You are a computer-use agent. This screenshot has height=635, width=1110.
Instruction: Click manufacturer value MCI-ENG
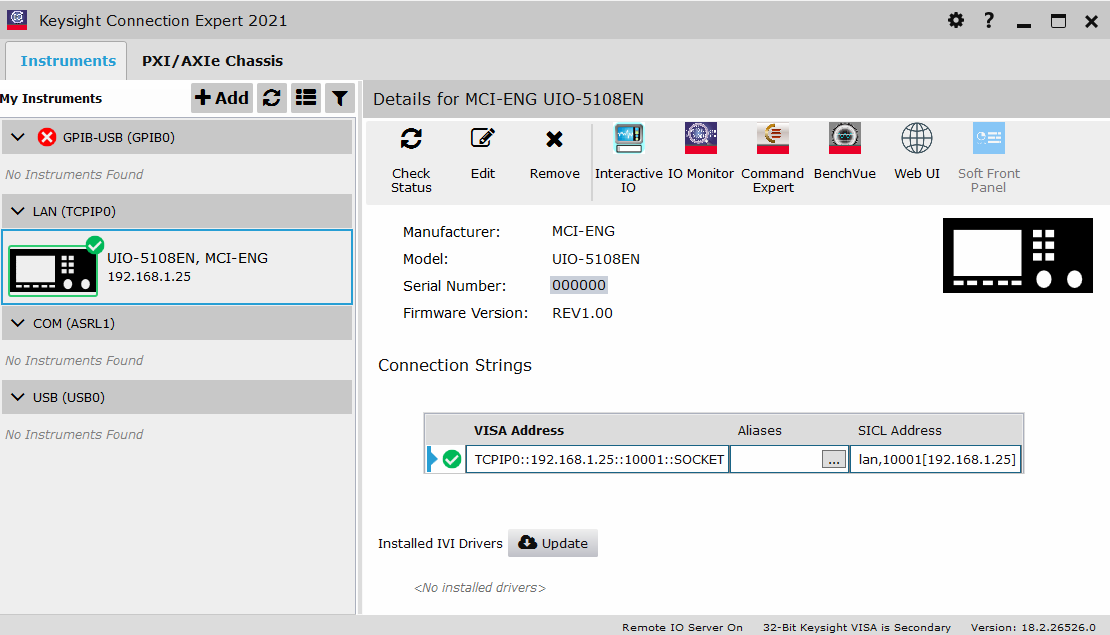pos(583,231)
